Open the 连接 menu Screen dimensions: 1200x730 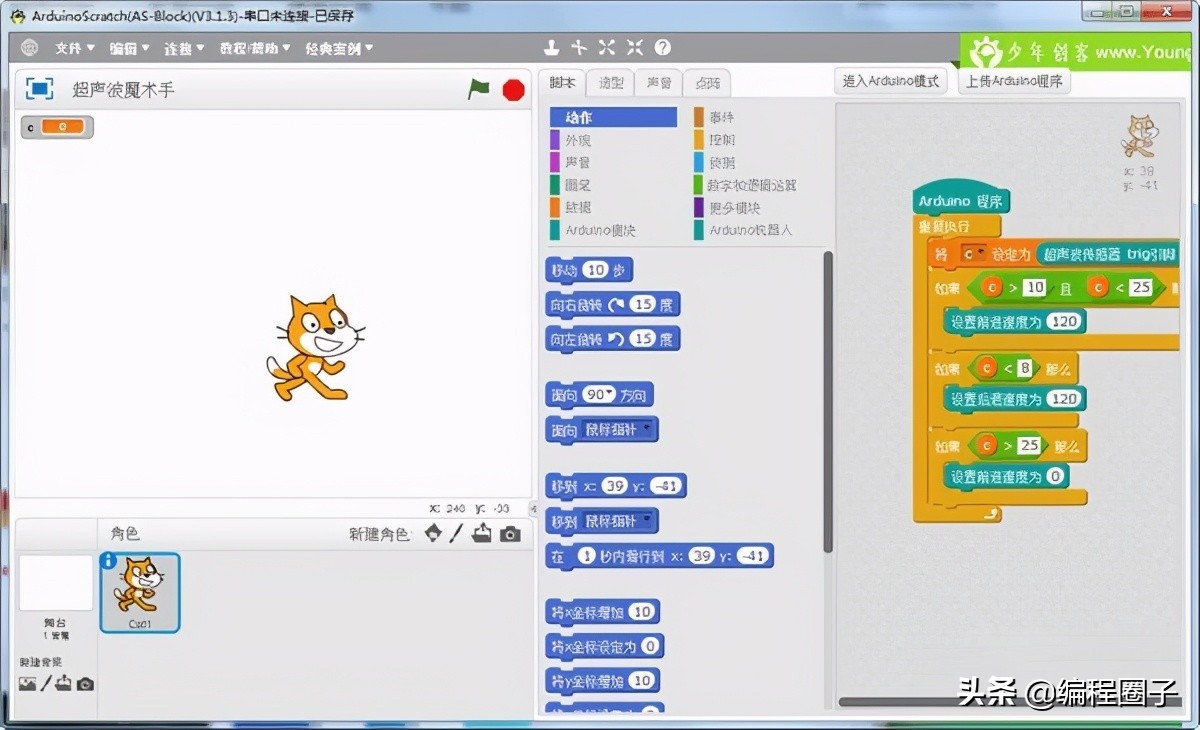185,48
